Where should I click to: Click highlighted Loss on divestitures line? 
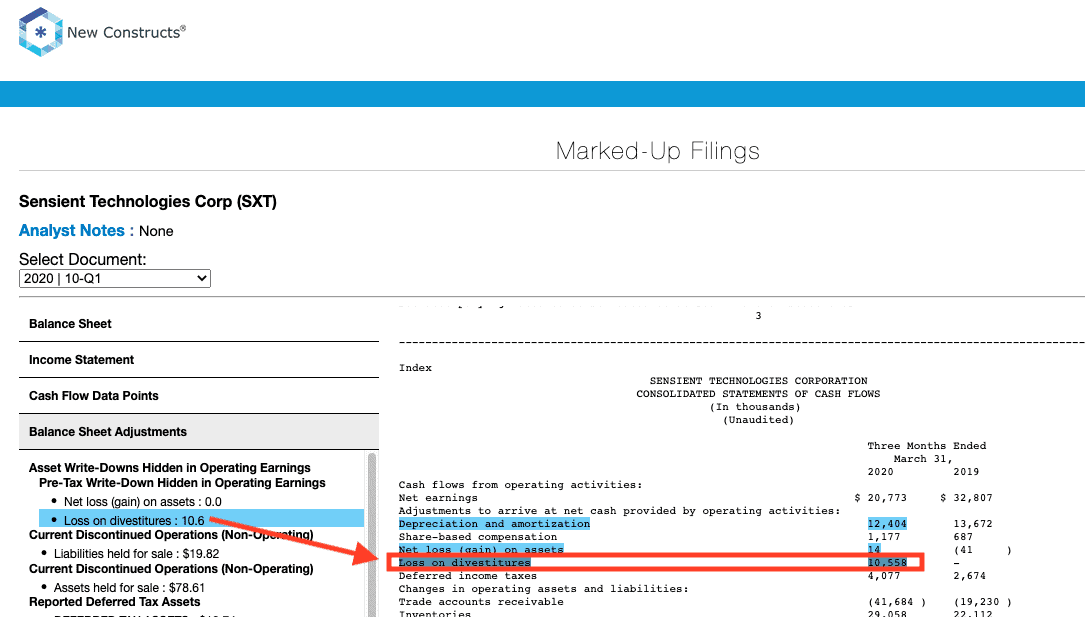coord(464,562)
